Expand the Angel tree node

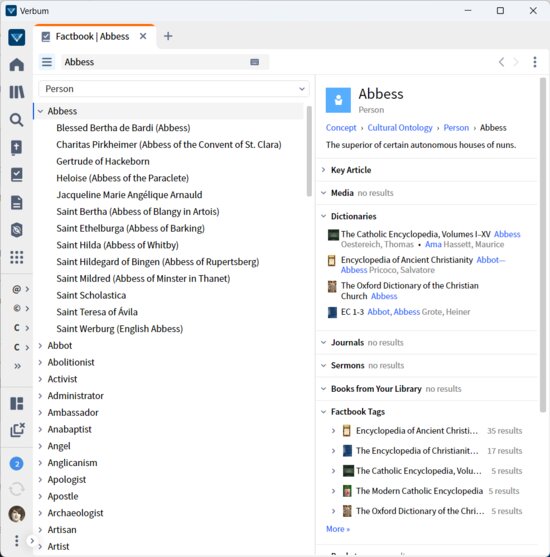pyautogui.click(x=41, y=446)
